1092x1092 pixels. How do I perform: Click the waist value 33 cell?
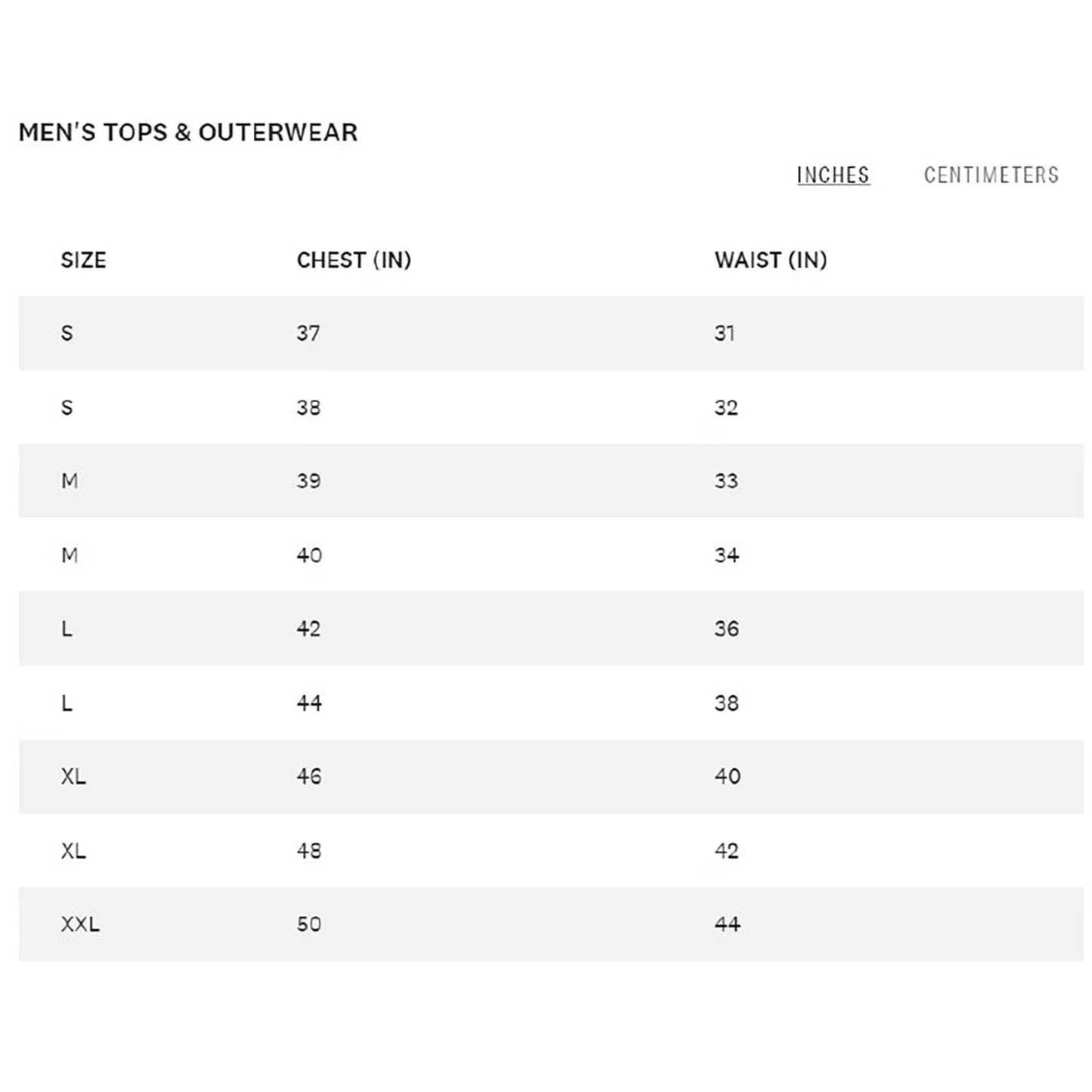click(x=726, y=481)
